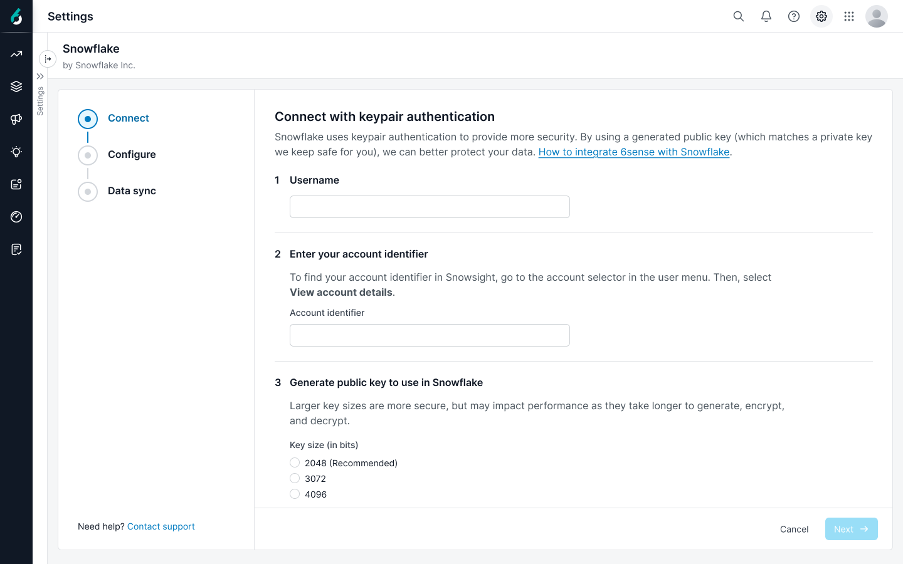Image resolution: width=904 pixels, height=564 pixels.
Task: Open the user profile avatar
Action: point(877,16)
